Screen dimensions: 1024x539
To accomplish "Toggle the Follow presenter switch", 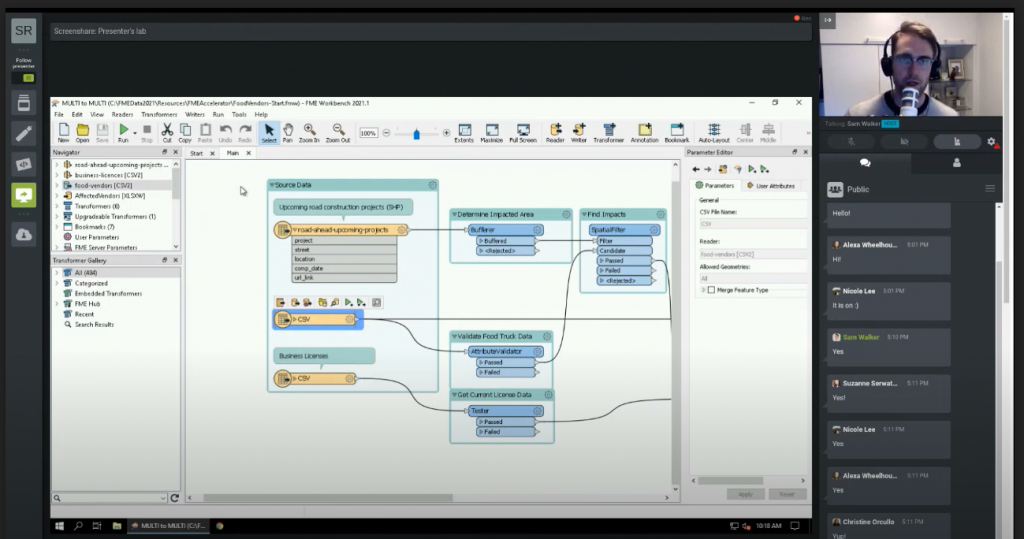I will [x=24, y=78].
